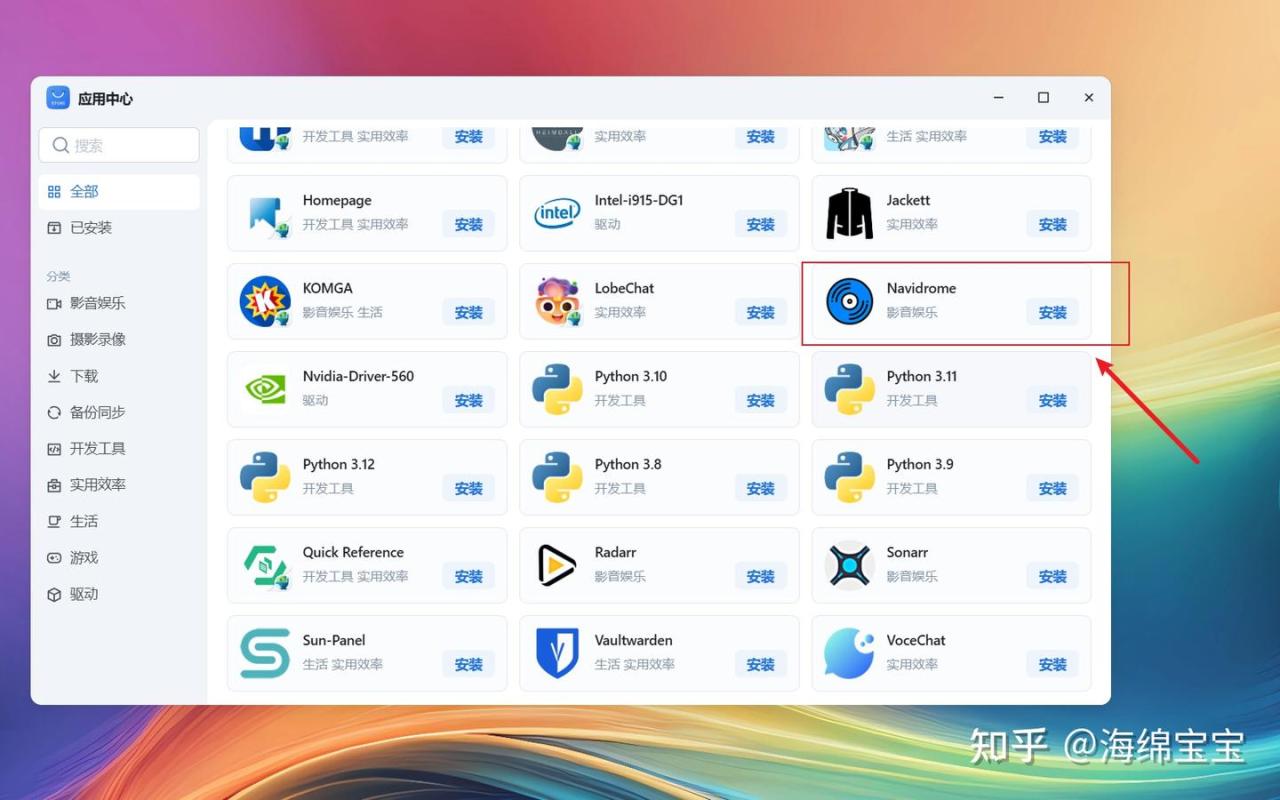This screenshot has height=800, width=1280.
Task: Install the Homepage app
Action: click(x=469, y=224)
